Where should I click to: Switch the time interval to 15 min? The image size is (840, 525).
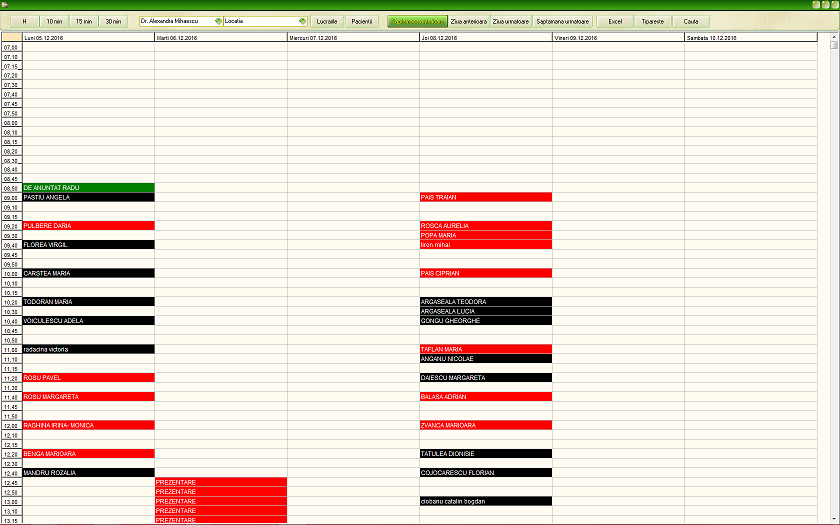tap(84, 21)
